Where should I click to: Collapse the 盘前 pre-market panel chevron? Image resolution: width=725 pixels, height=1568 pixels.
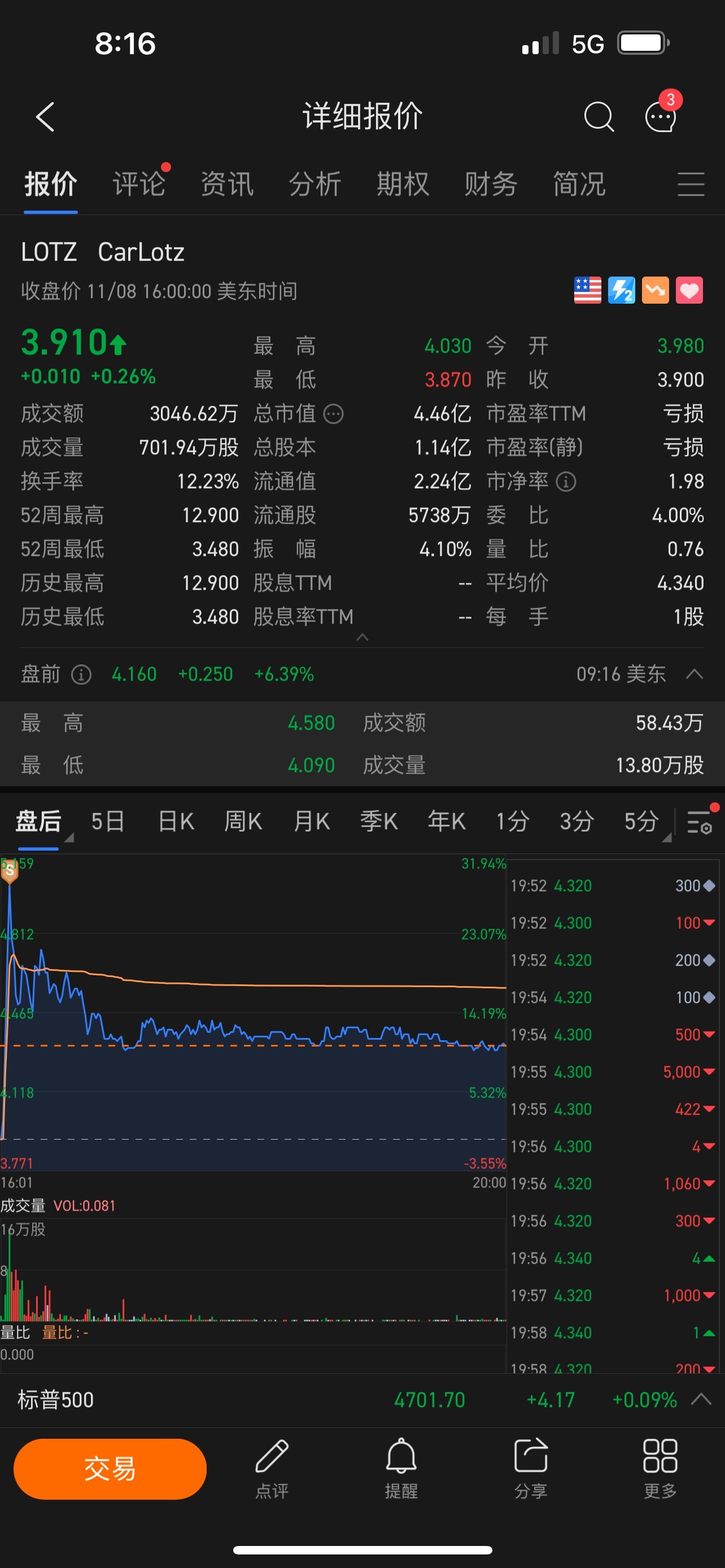click(694, 674)
